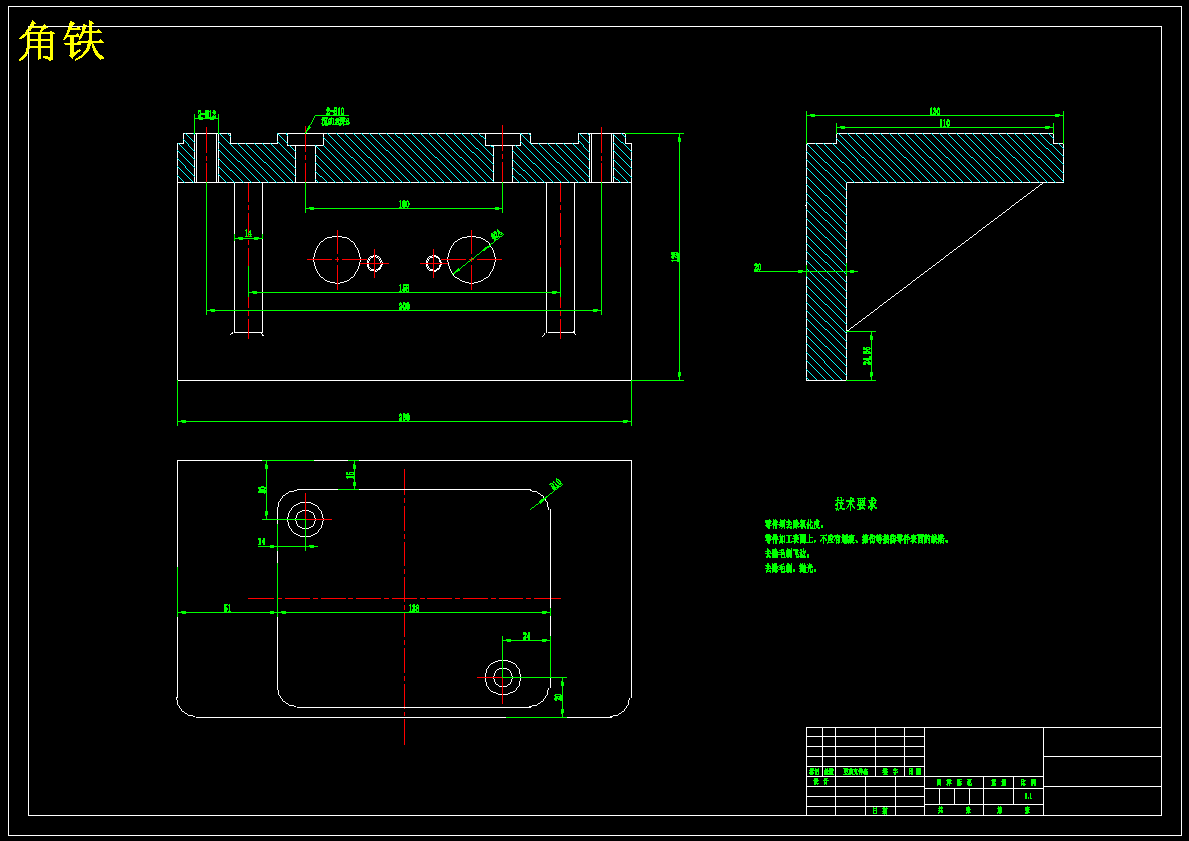Select the large left circle in front view
1189x841 pixels.
[337, 259]
